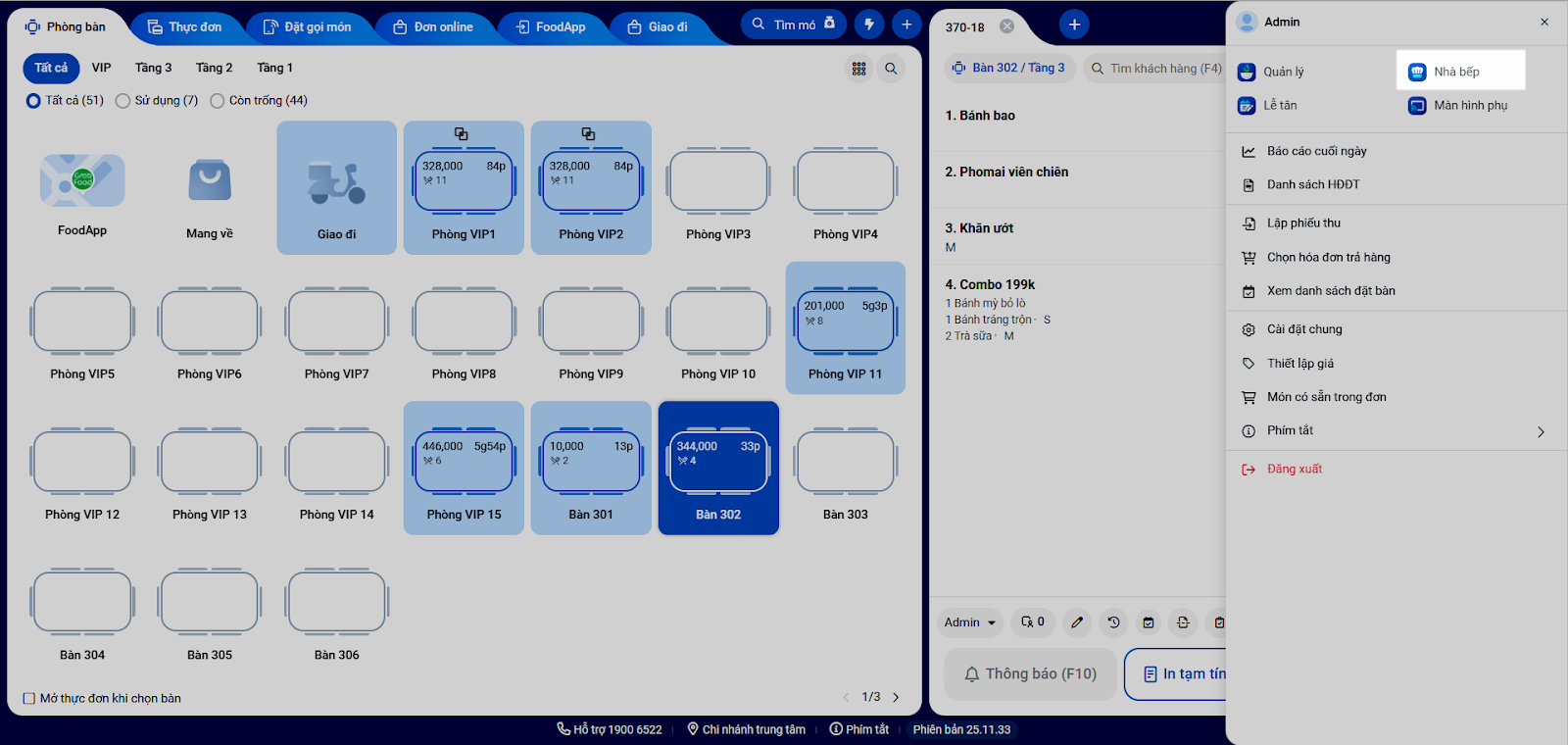
Task: Click the calendar check reservation icon
Action: pos(1149,622)
